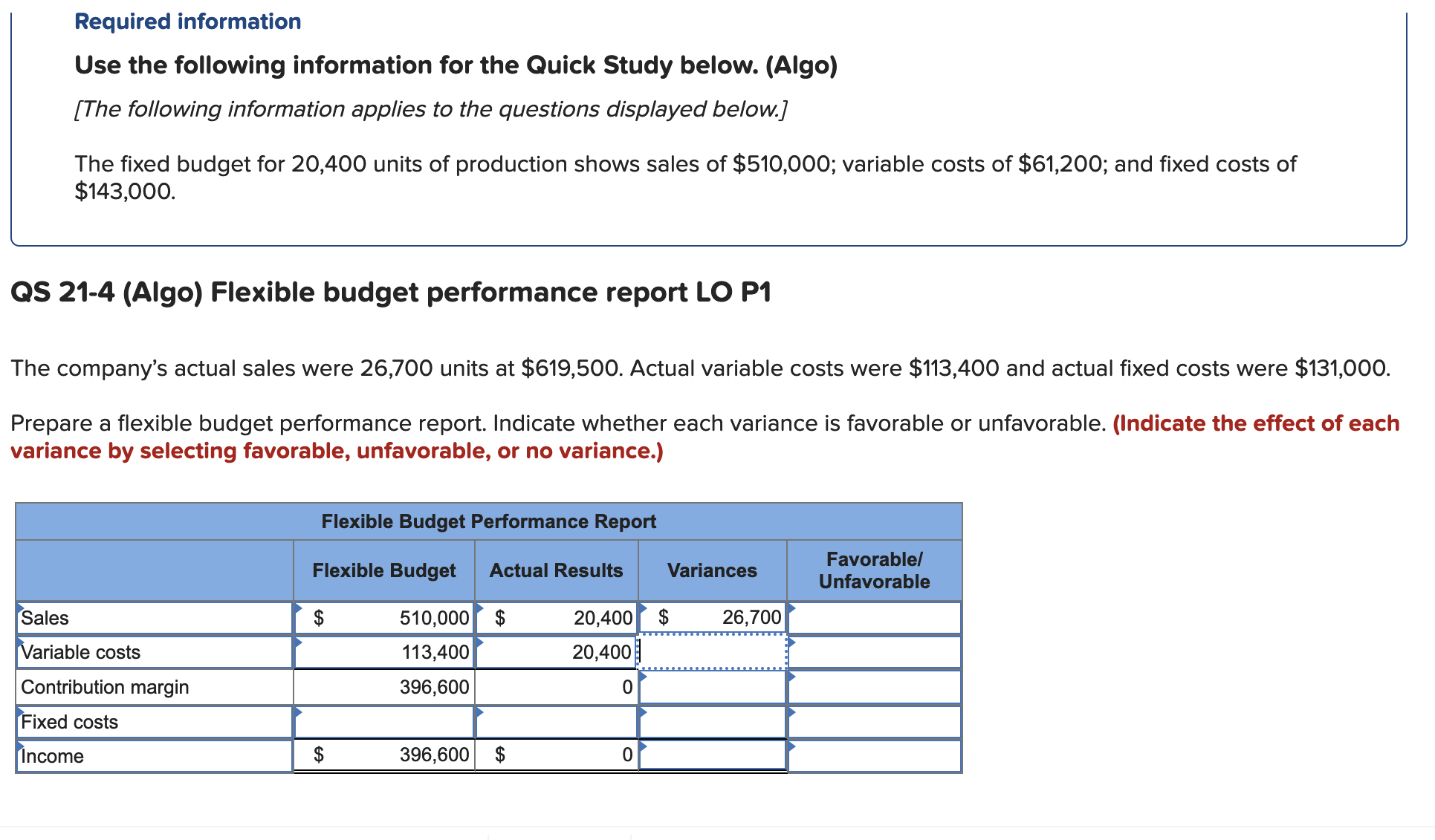
Task: Open the Favorable/Unfavorable dropdown for Variable costs
Action: point(874,652)
